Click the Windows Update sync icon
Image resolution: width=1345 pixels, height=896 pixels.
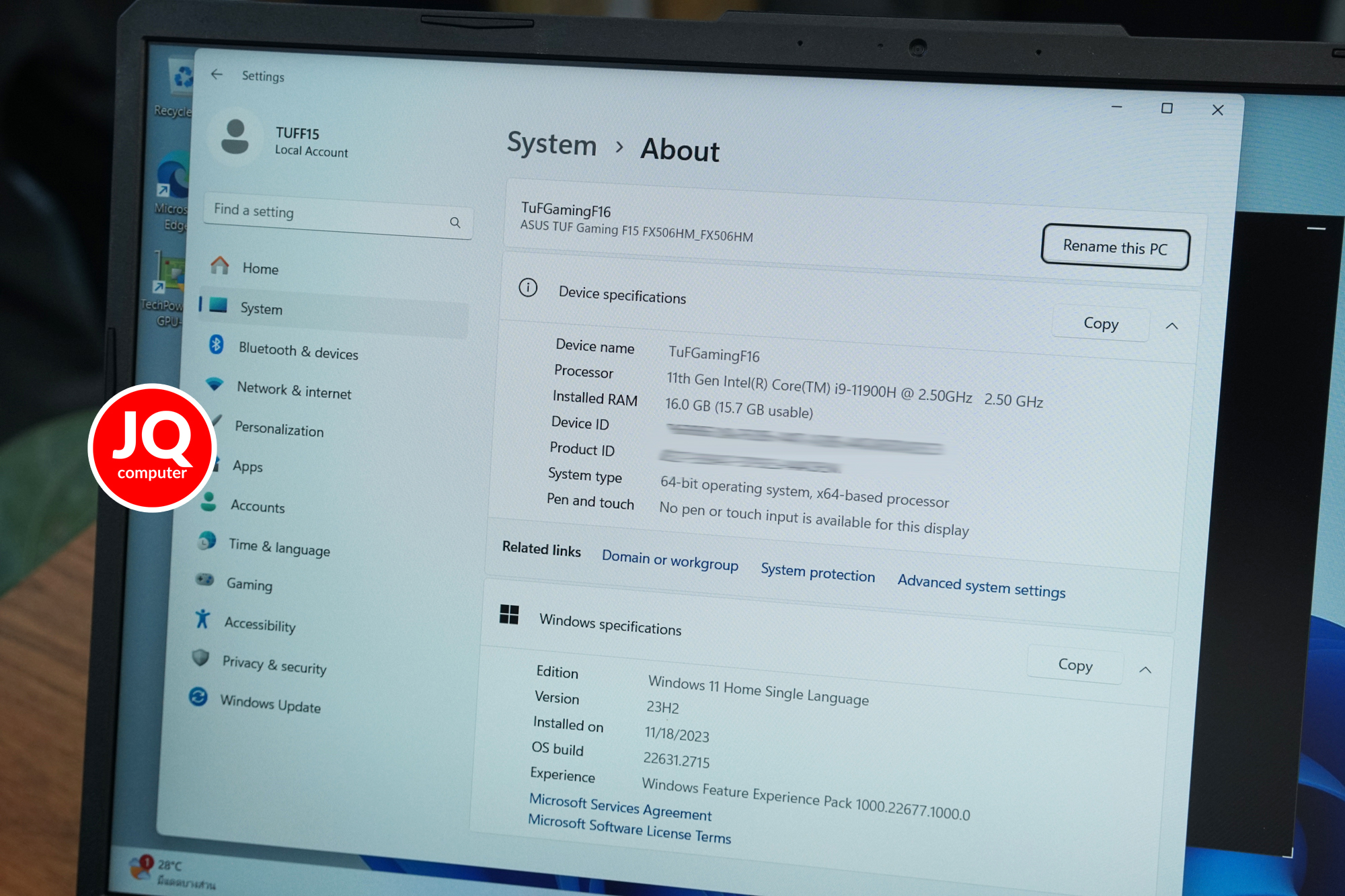198,696
